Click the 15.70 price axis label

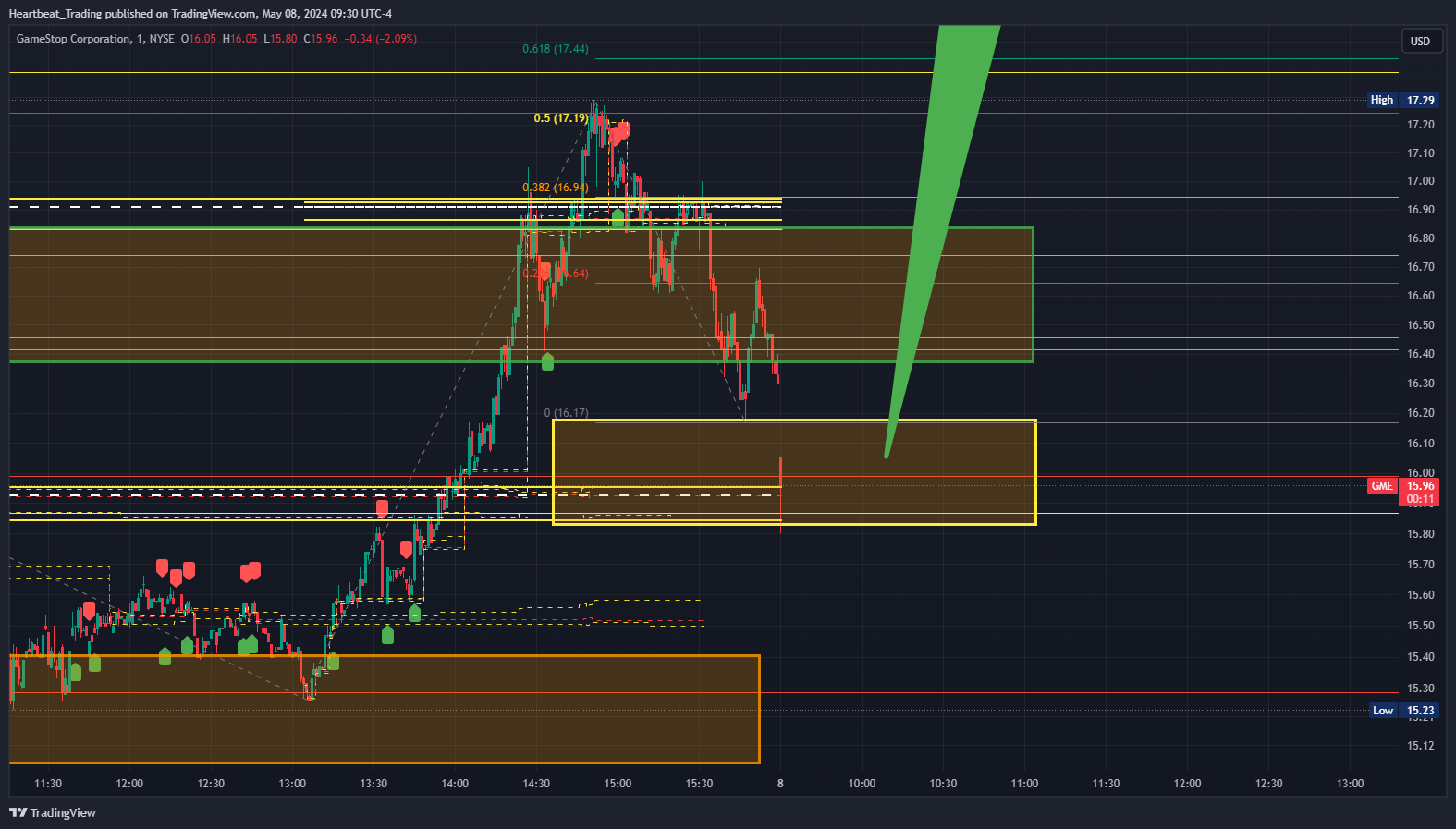1420,565
